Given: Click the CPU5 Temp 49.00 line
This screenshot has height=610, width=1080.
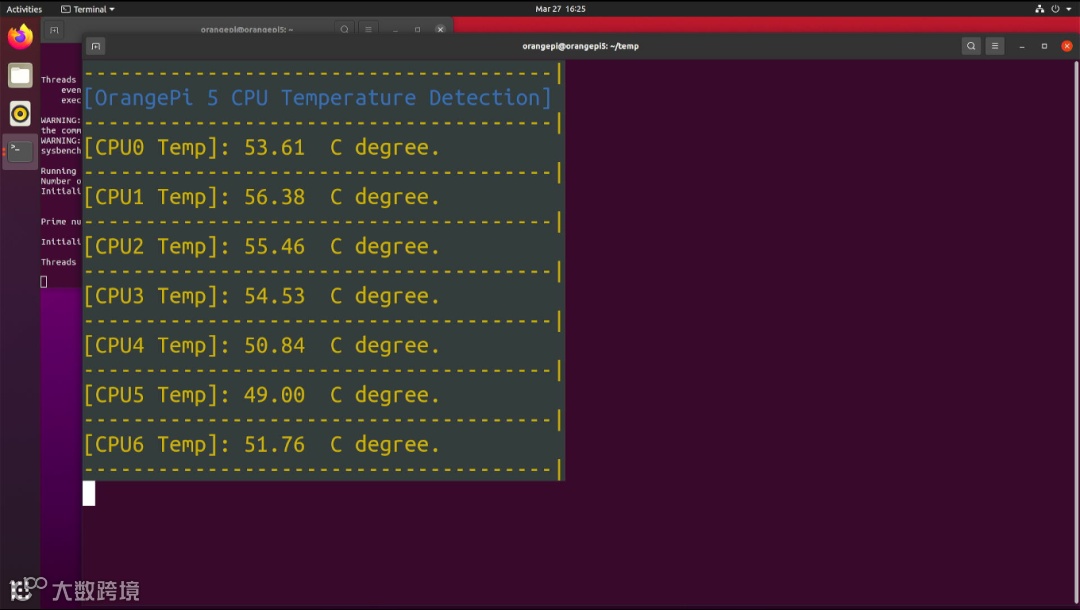Looking at the screenshot, I should pos(261,395).
